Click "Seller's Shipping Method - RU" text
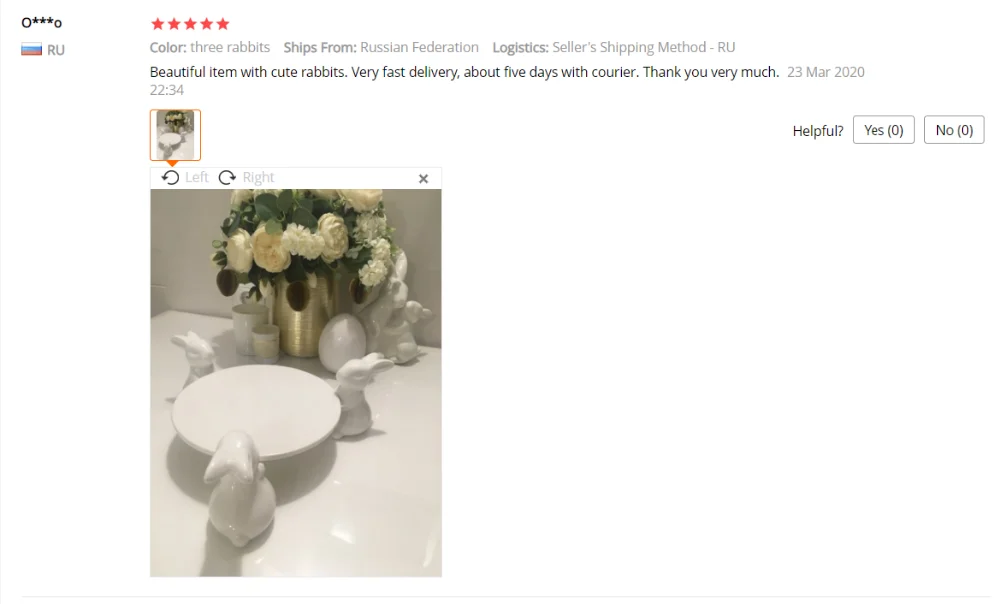This screenshot has height=604, width=1000. tap(643, 47)
